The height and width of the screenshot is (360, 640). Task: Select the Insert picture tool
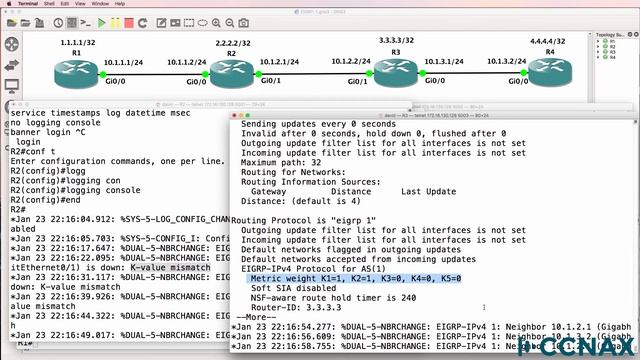pyautogui.click(x=175, y=23)
